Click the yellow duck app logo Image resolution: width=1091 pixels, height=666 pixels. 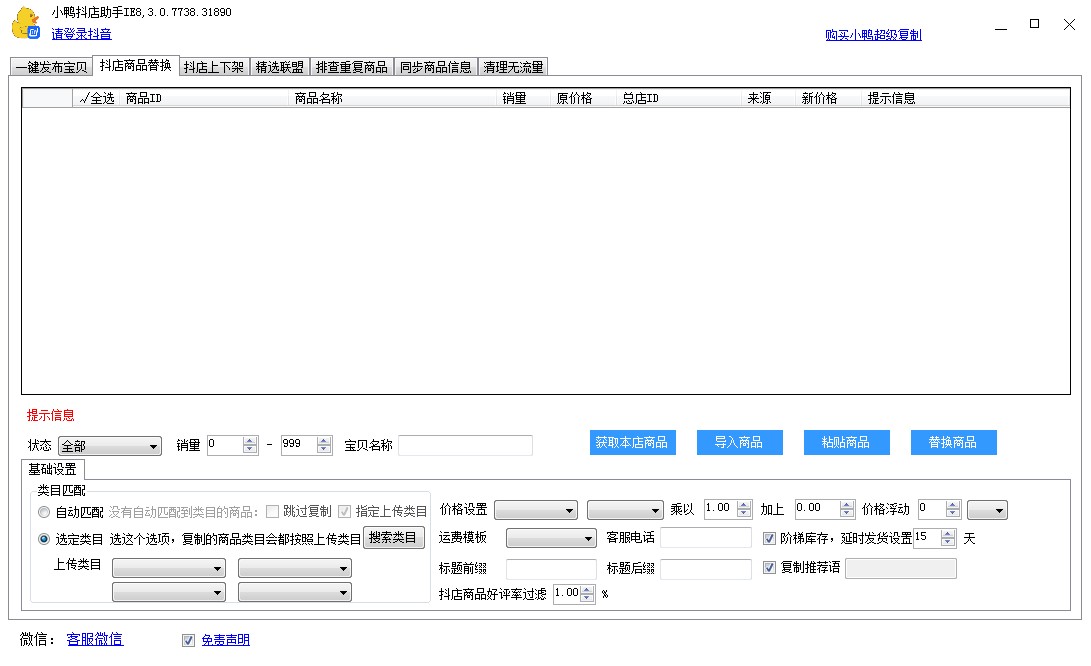point(26,24)
